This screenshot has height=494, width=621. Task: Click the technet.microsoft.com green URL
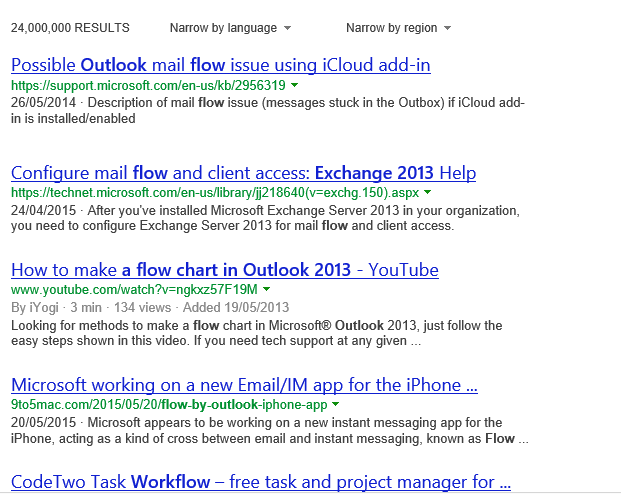215,192
